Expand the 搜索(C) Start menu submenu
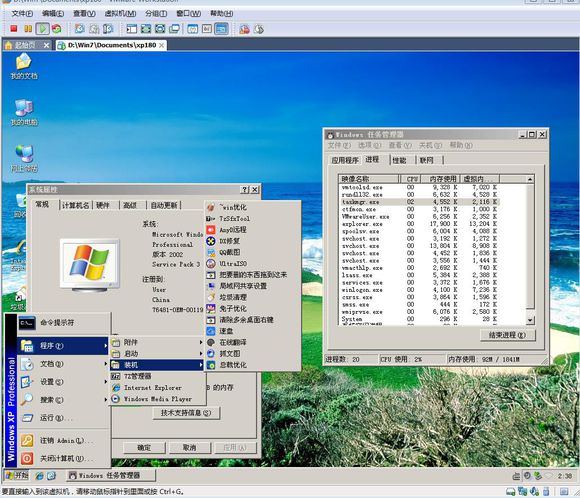 coord(63,400)
